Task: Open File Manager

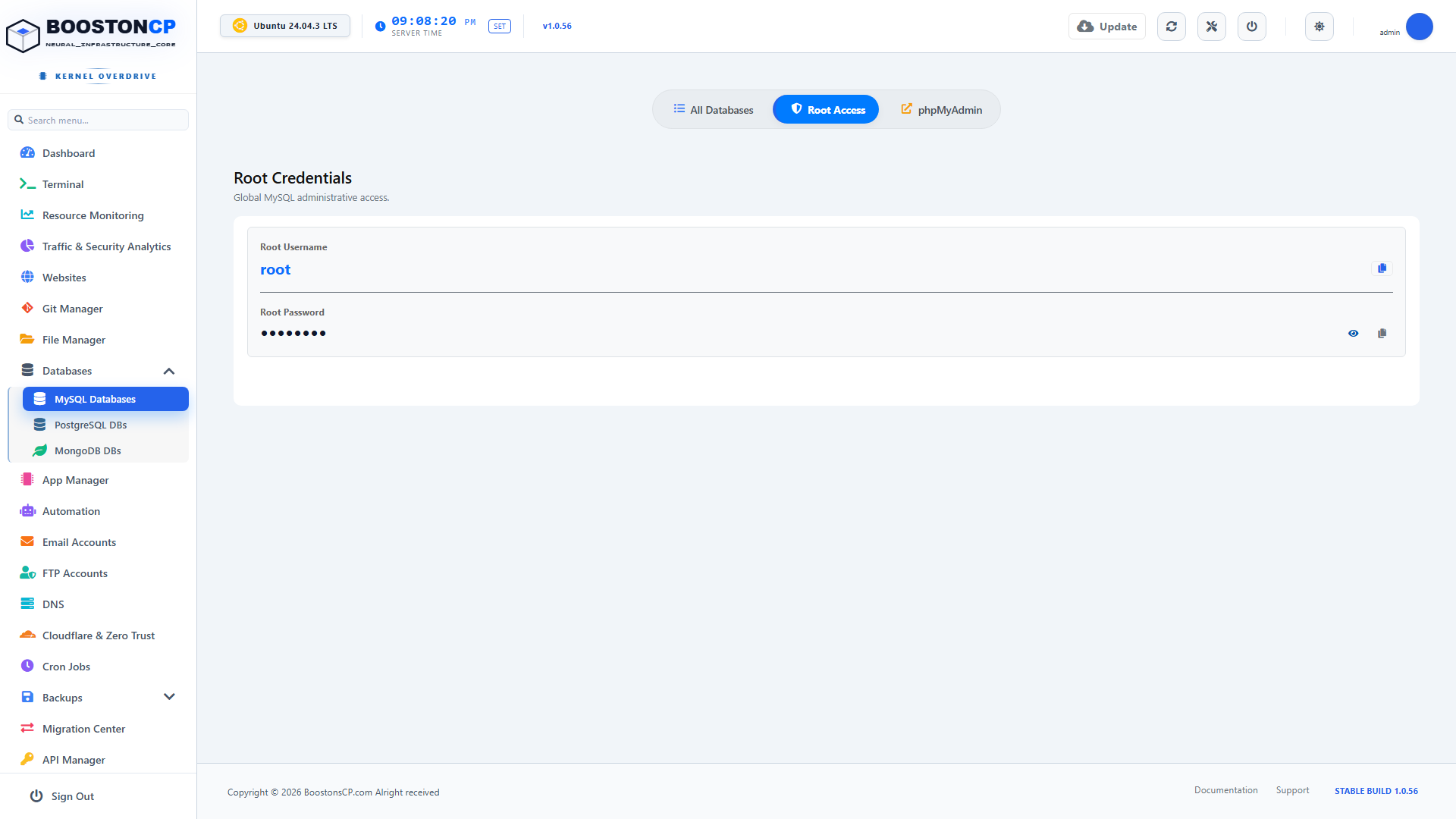Action: (99, 340)
